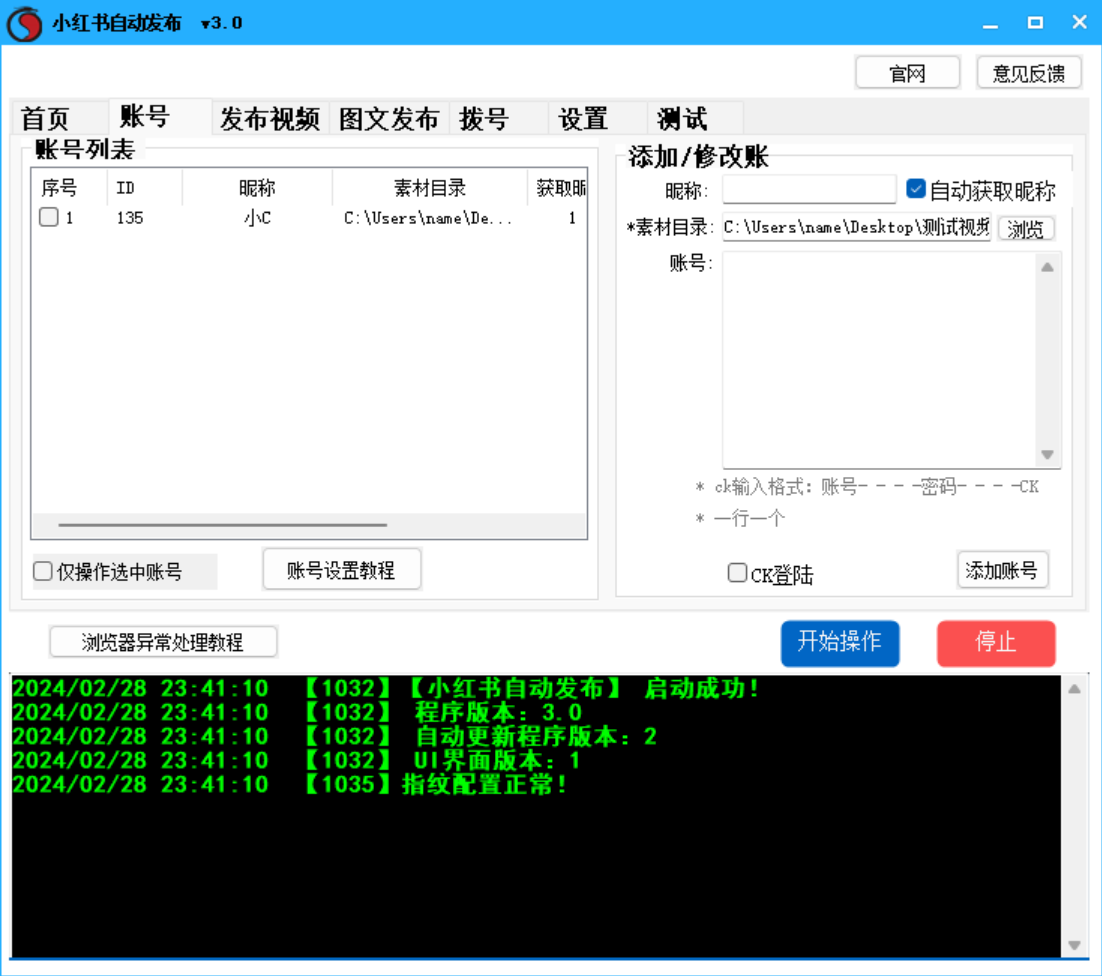Open the 发布视频 tab
The image size is (1102, 976).
click(270, 118)
